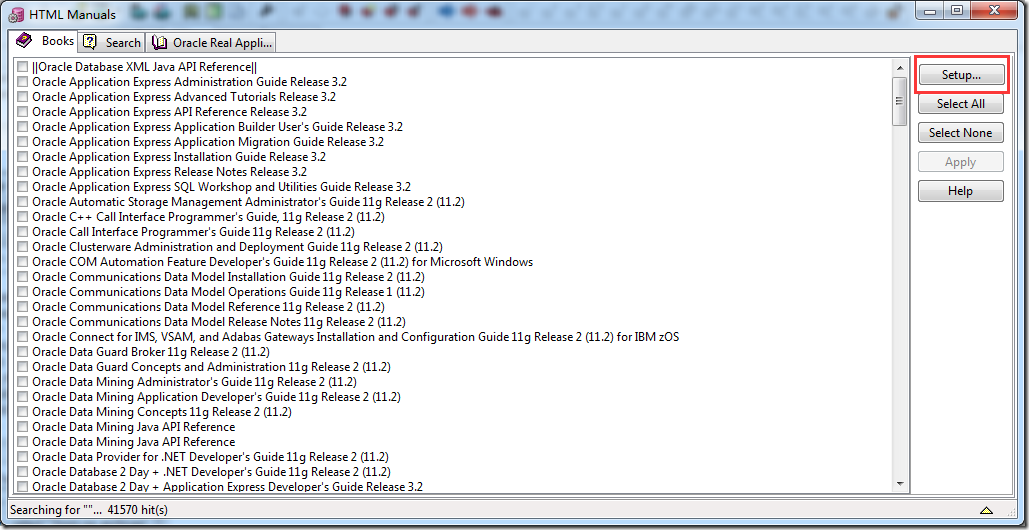Tick Oracle Data Guard Broker checkbox
The image size is (1029, 530).
point(22,352)
